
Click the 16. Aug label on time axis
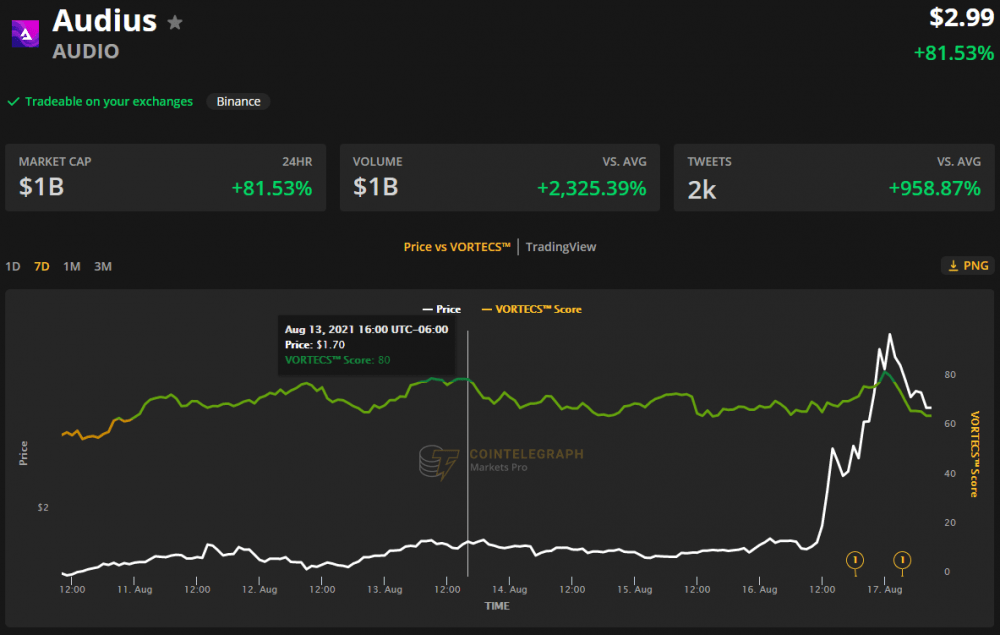point(760,590)
